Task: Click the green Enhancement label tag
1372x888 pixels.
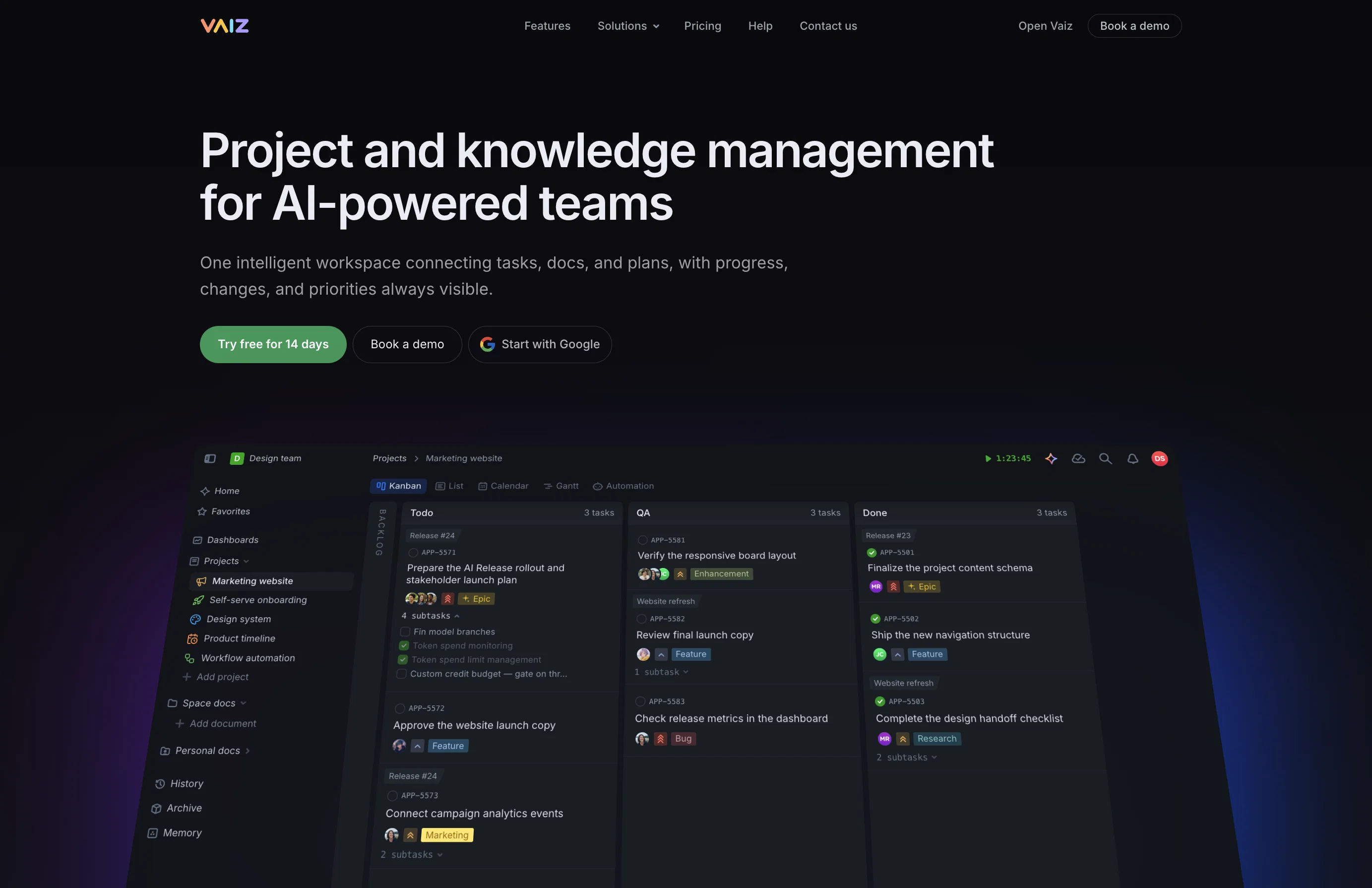Action: click(721, 574)
